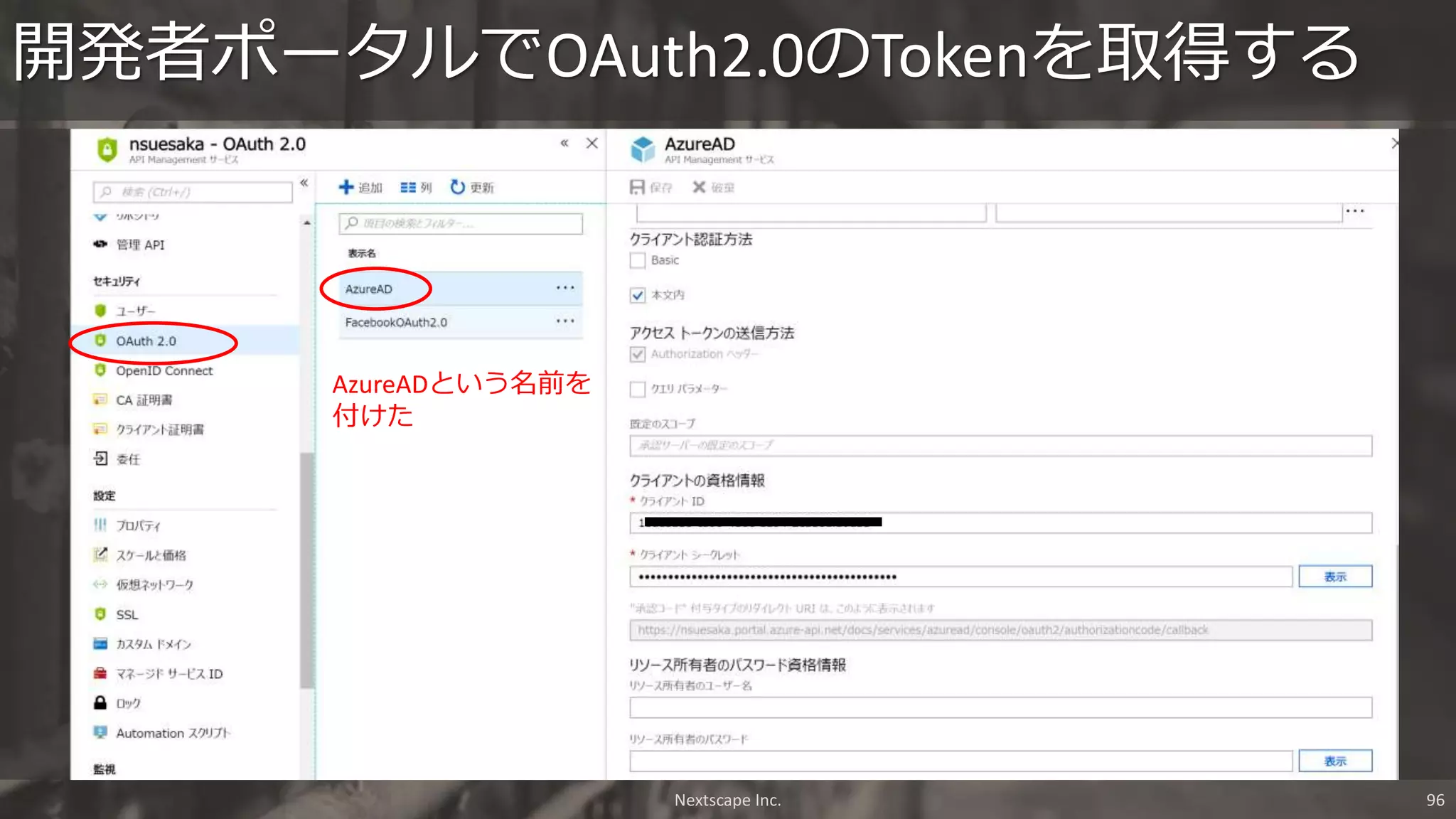Click the nsuesaka API Management shield icon
The width and height of the screenshot is (1456, 819).
pos(107,149)
